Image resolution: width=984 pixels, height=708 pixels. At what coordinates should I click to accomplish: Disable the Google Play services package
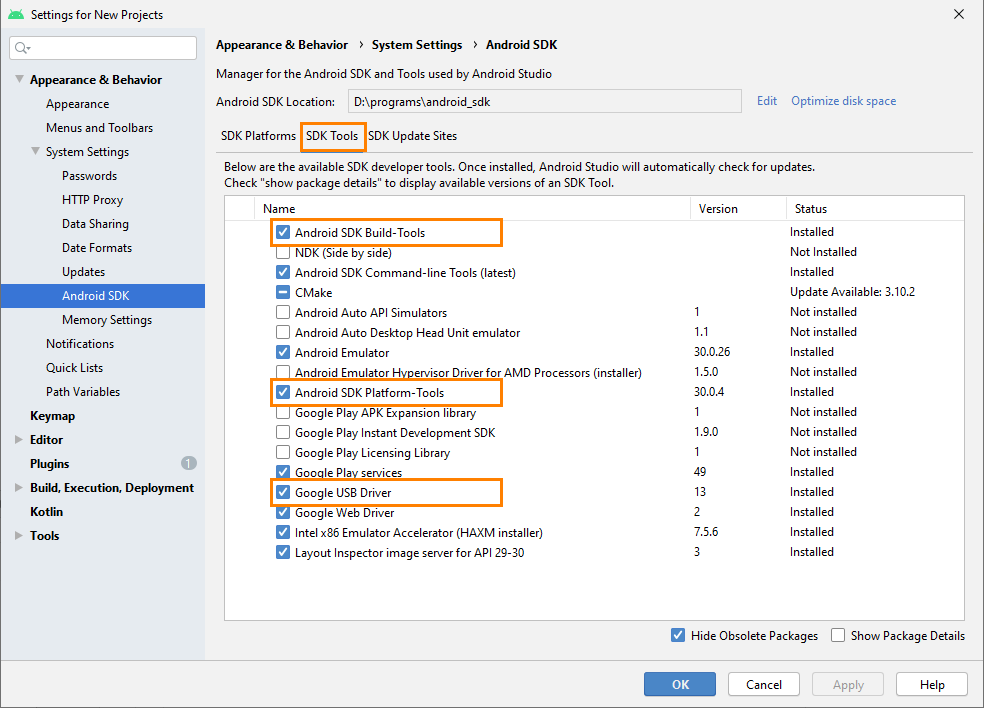[x=283, y=472]
